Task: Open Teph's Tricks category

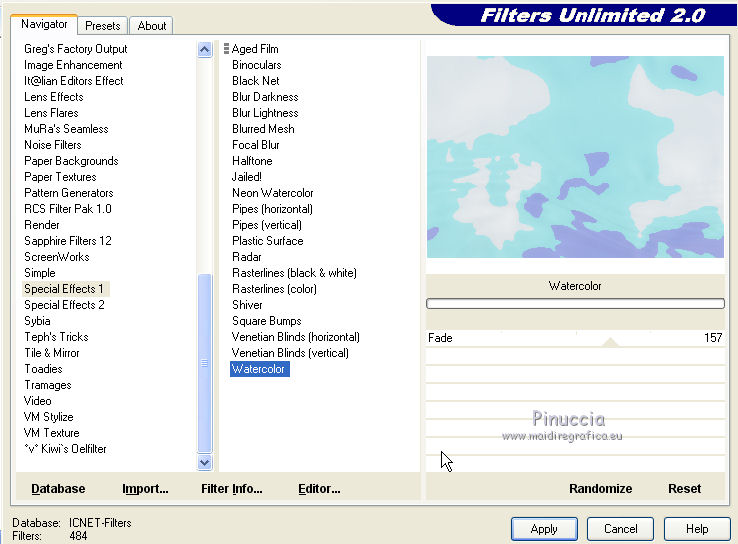Action: tap(56, 337)
